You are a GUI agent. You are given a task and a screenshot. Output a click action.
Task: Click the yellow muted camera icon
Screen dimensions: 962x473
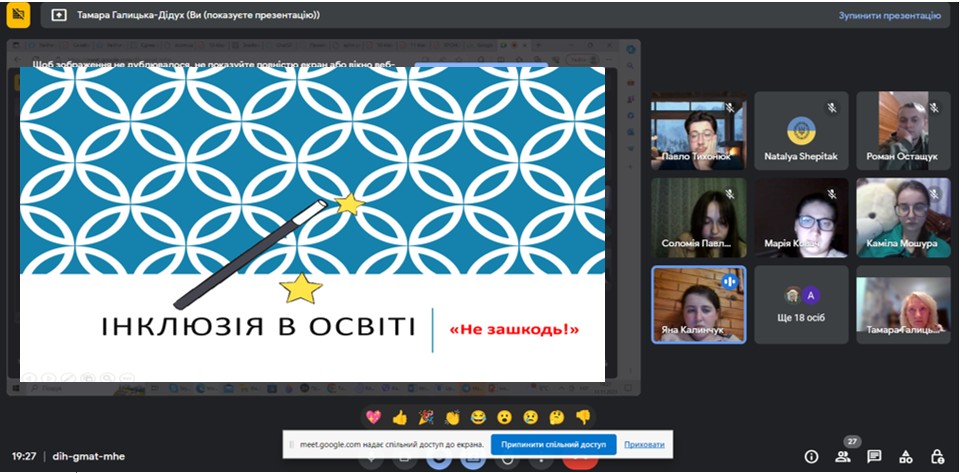pyautogui.click(x=18, y=15)
